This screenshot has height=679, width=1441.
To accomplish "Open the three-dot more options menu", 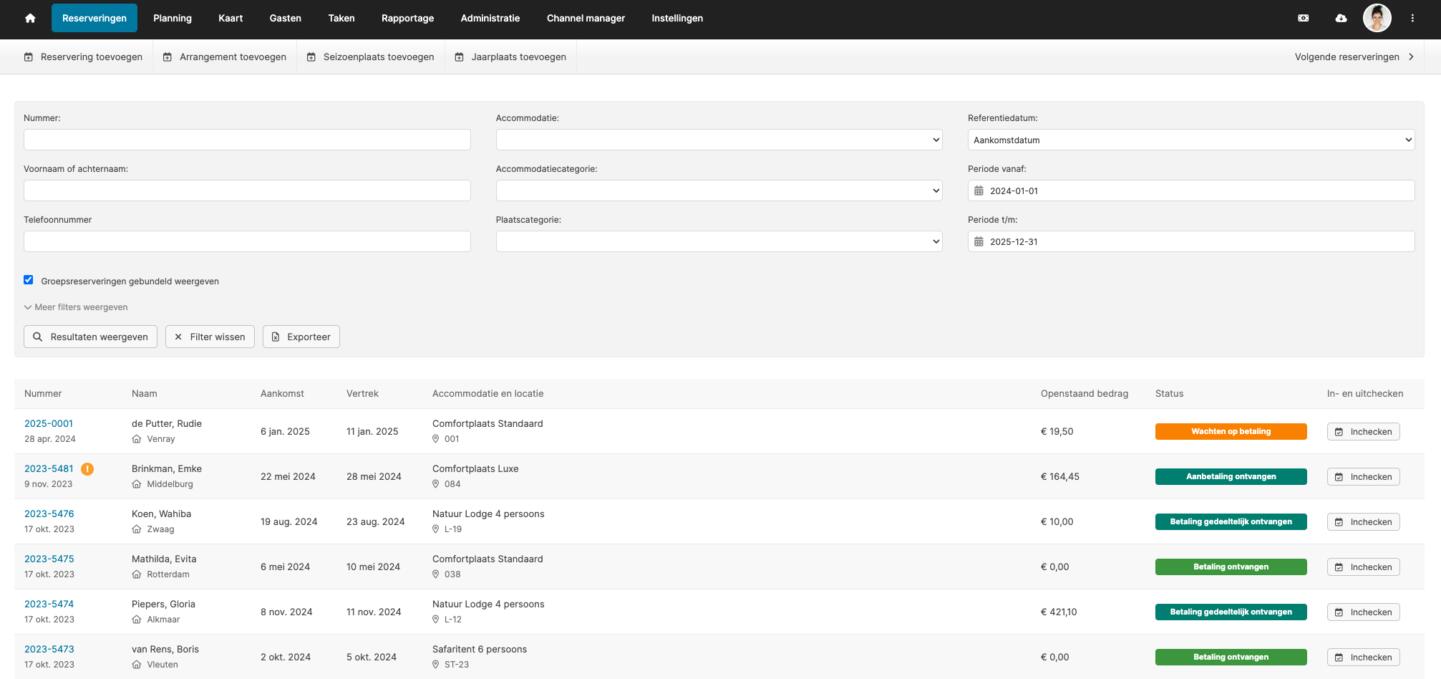I will click(x=1412, y=18).
